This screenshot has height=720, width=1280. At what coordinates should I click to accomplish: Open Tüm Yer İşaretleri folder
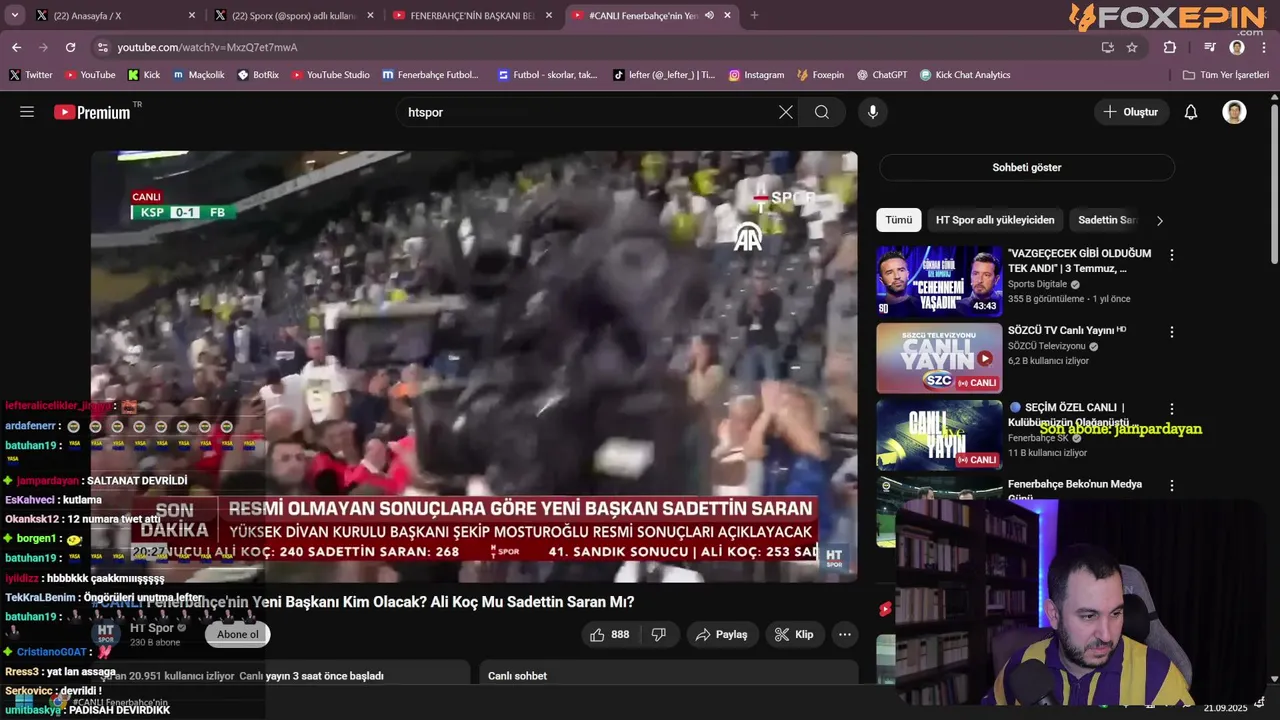(1225, 75)
